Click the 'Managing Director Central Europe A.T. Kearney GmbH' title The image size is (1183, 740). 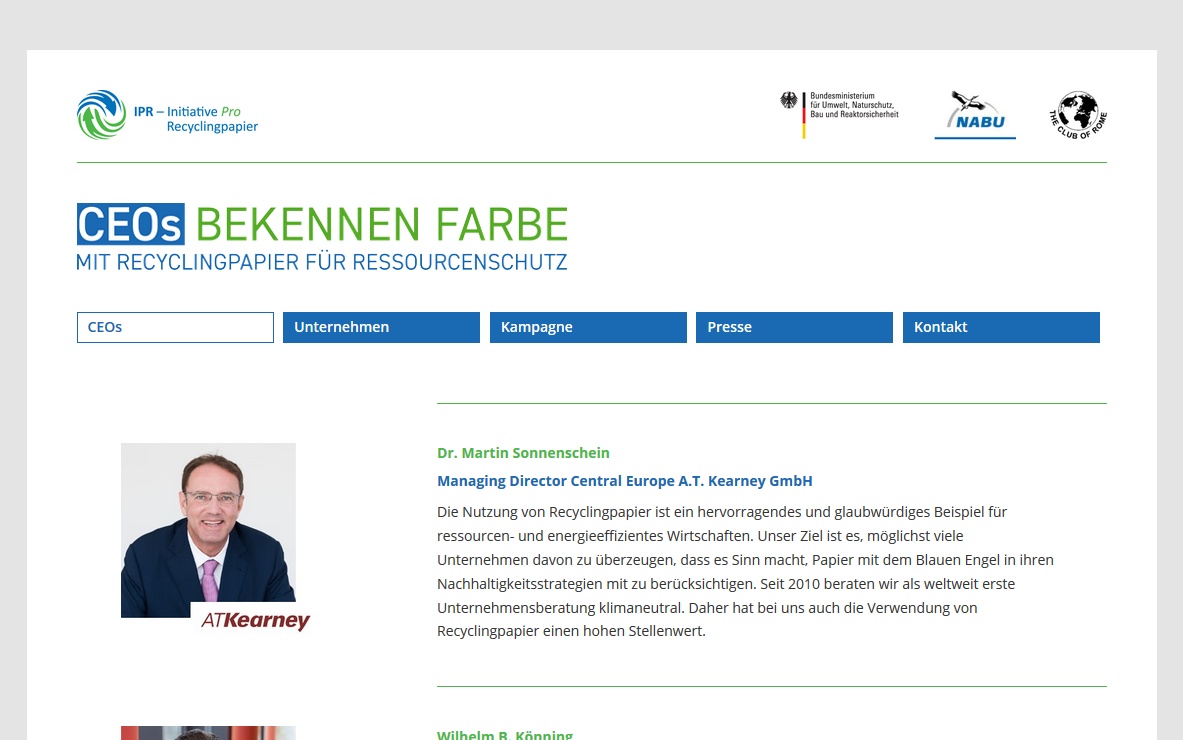click(625, 481)
